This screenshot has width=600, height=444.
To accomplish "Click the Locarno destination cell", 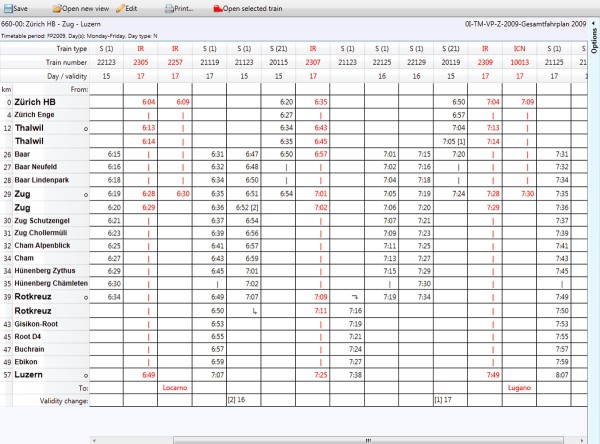I will [175, 386].
